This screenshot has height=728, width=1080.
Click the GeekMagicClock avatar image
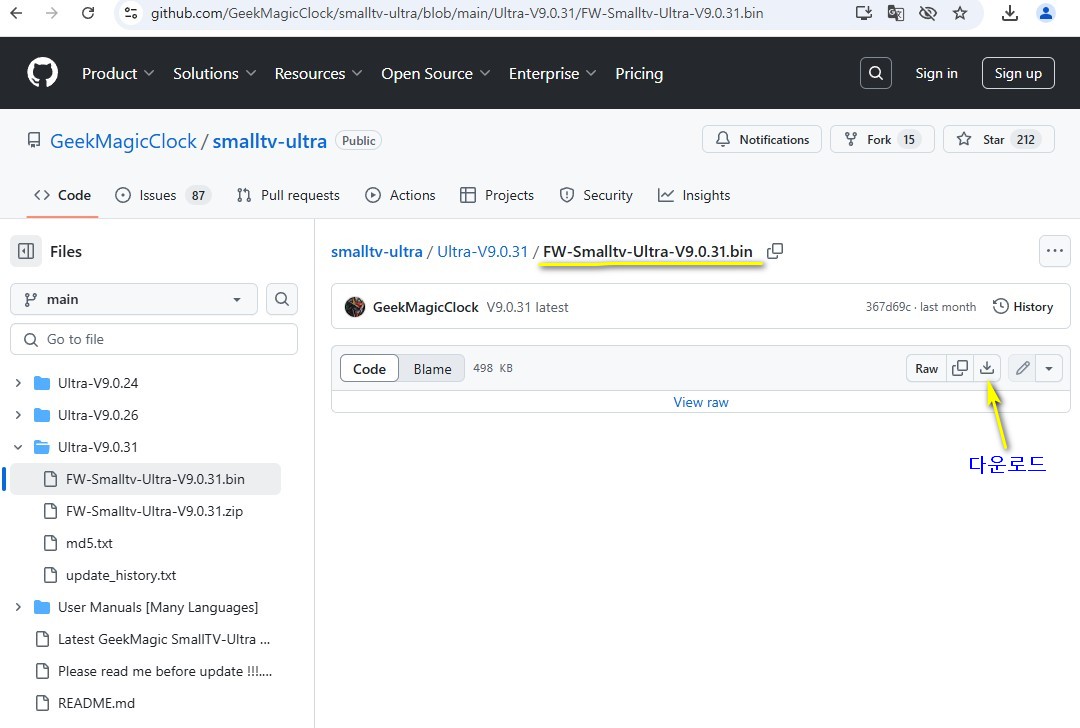click(355, 307)
